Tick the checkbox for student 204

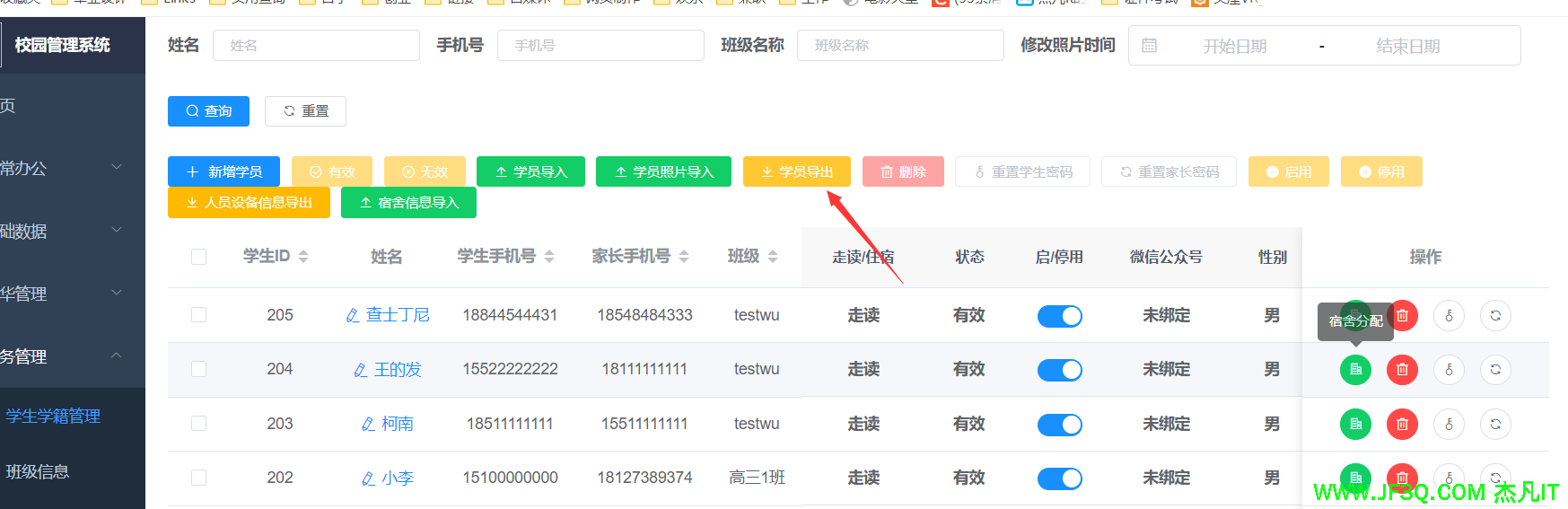(x=199, y=369)
